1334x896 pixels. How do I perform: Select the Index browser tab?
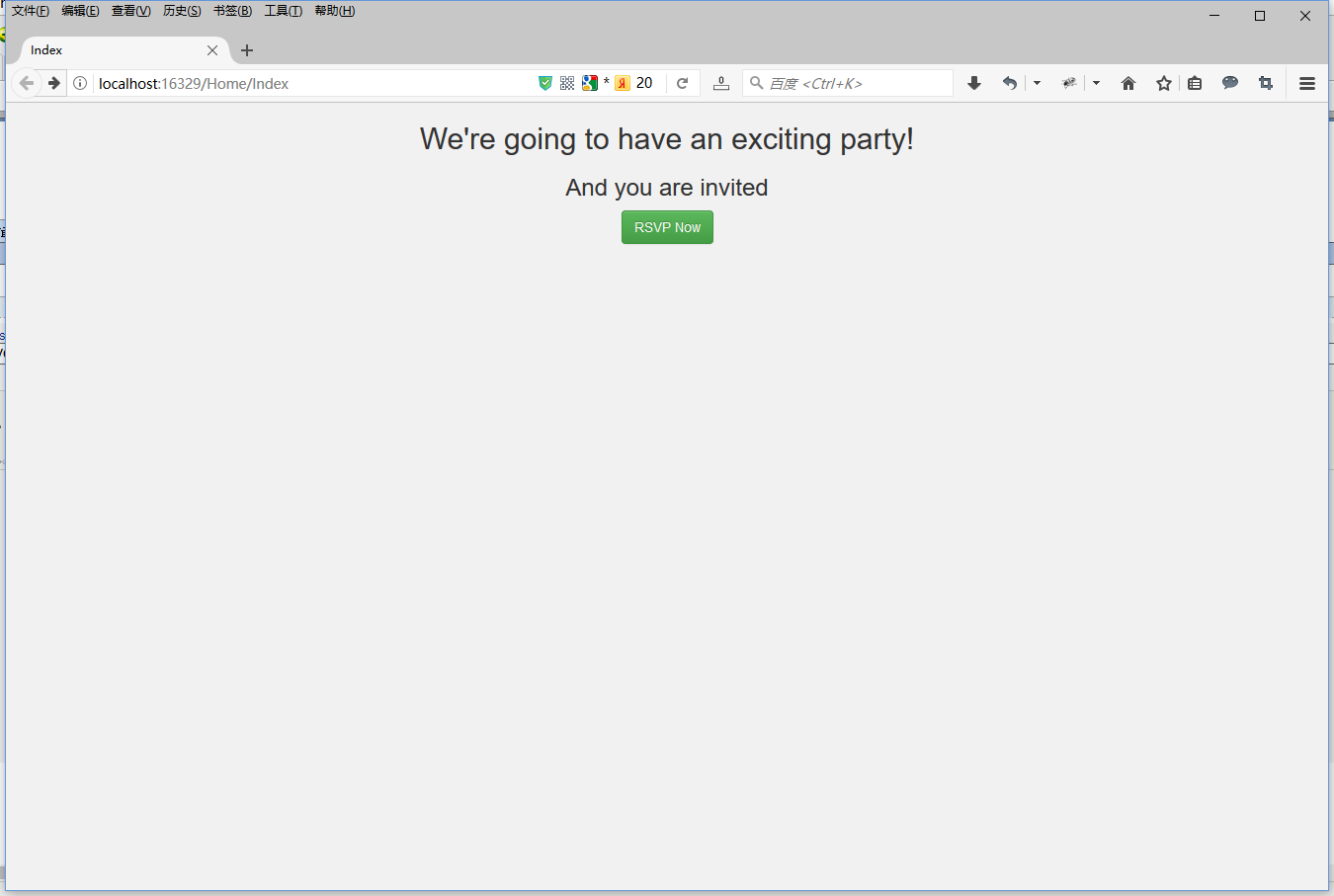[x=124, y=50]
